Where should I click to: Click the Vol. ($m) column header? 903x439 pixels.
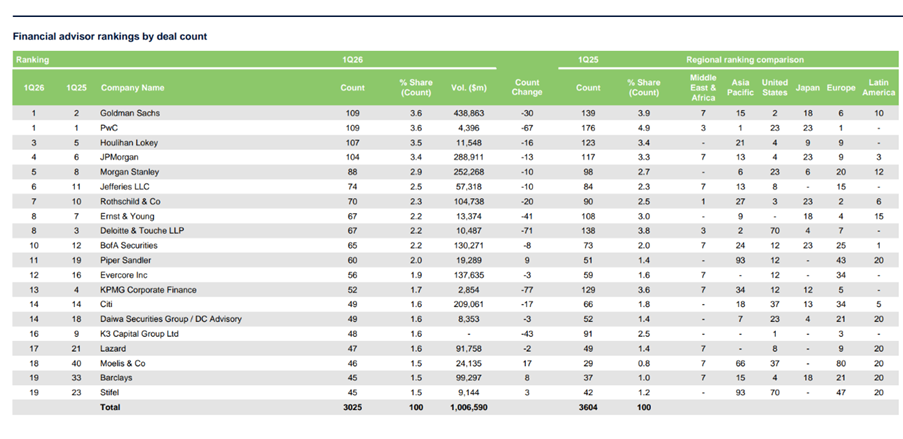(x=461, y=88)
